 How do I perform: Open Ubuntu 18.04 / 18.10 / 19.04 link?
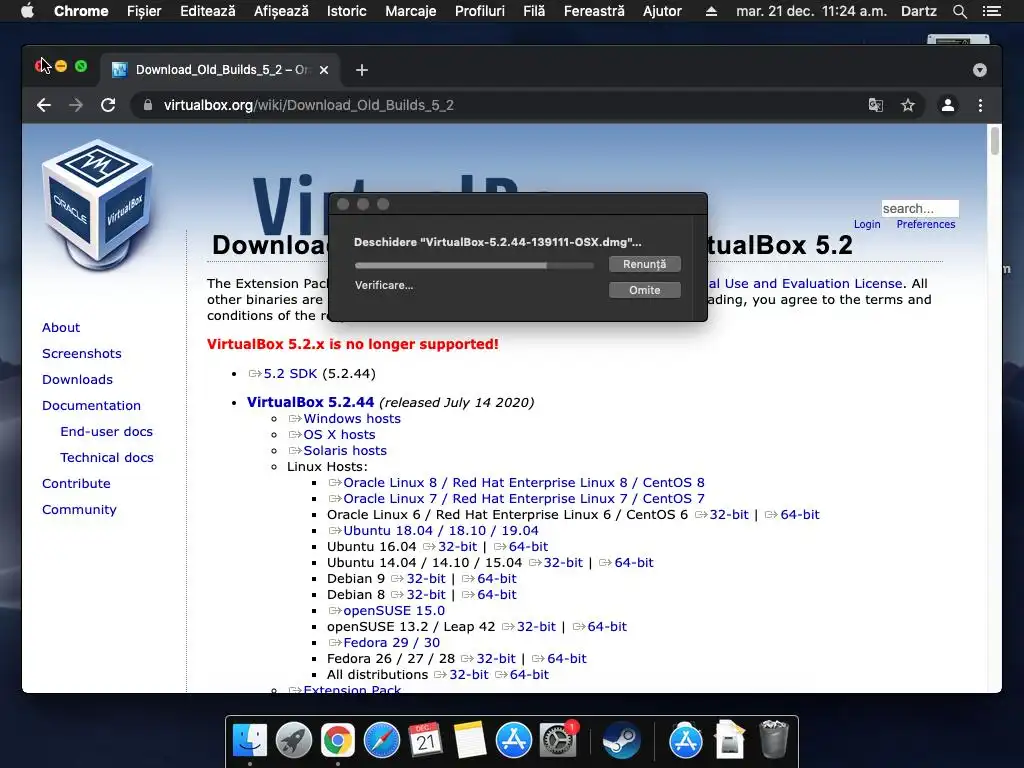[441, 531]
